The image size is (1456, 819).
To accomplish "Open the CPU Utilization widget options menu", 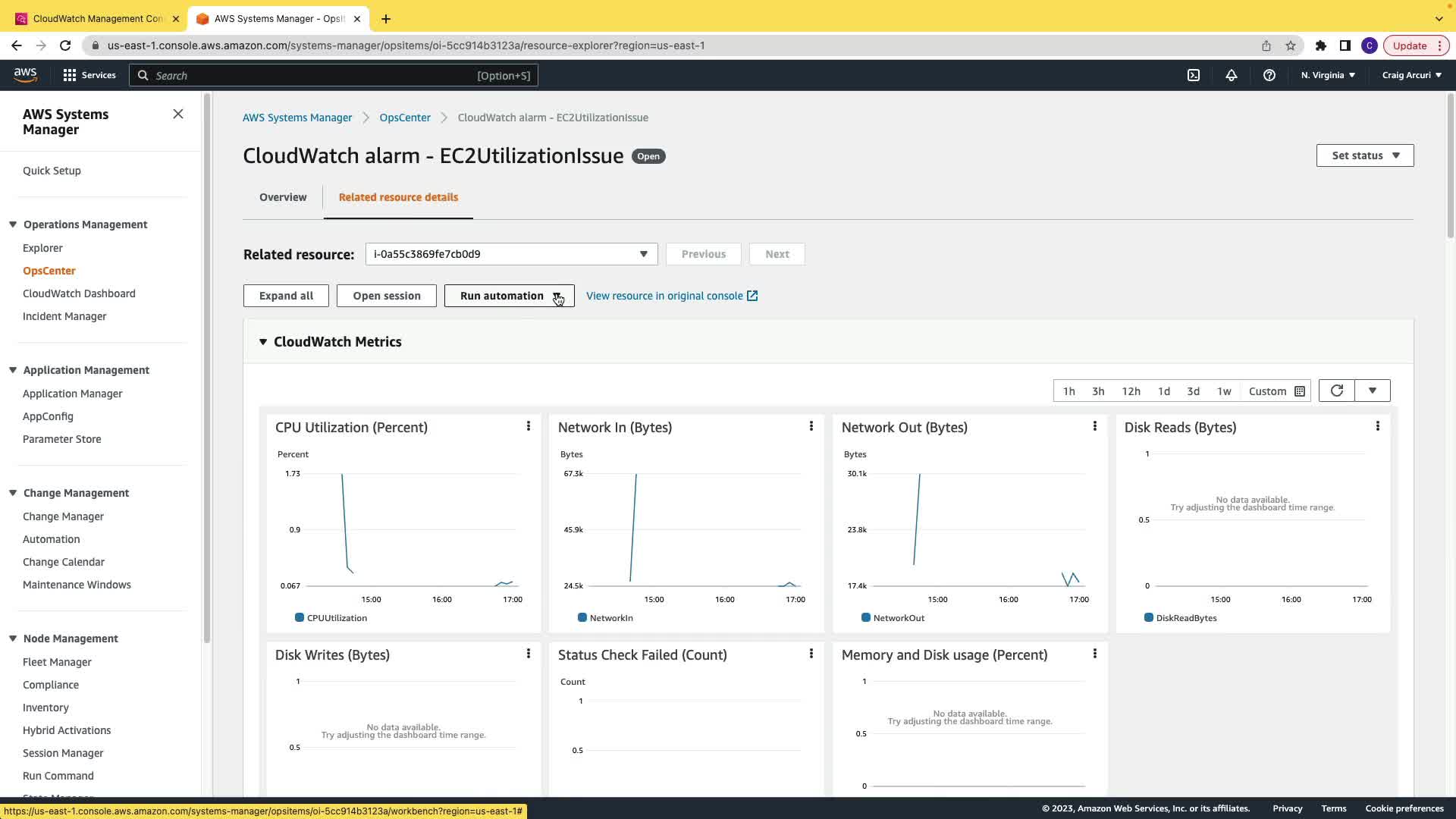I will click(x=529, y=426).
